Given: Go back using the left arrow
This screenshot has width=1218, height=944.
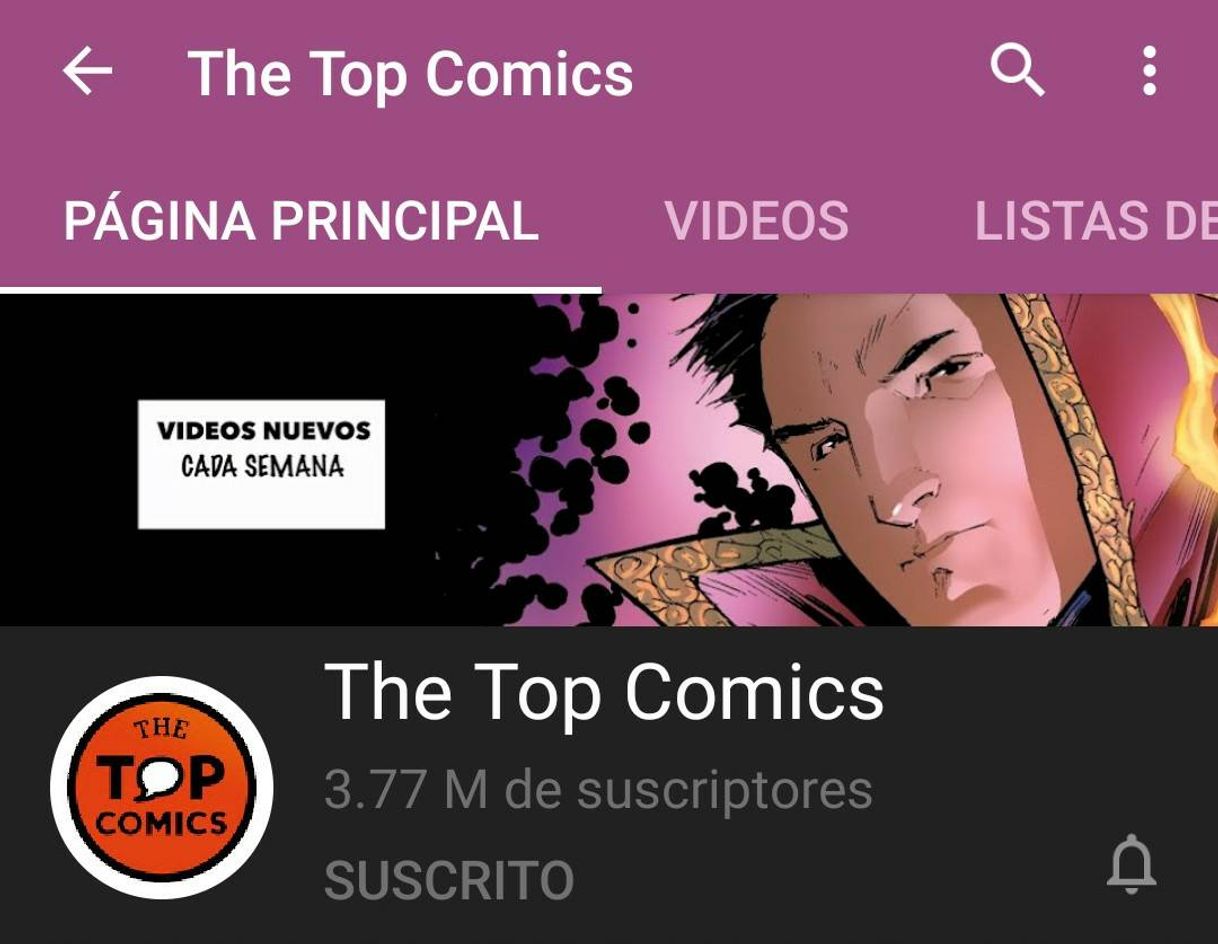Looking at the screenshot, I should pyautogui.click(x=87, y=73).
